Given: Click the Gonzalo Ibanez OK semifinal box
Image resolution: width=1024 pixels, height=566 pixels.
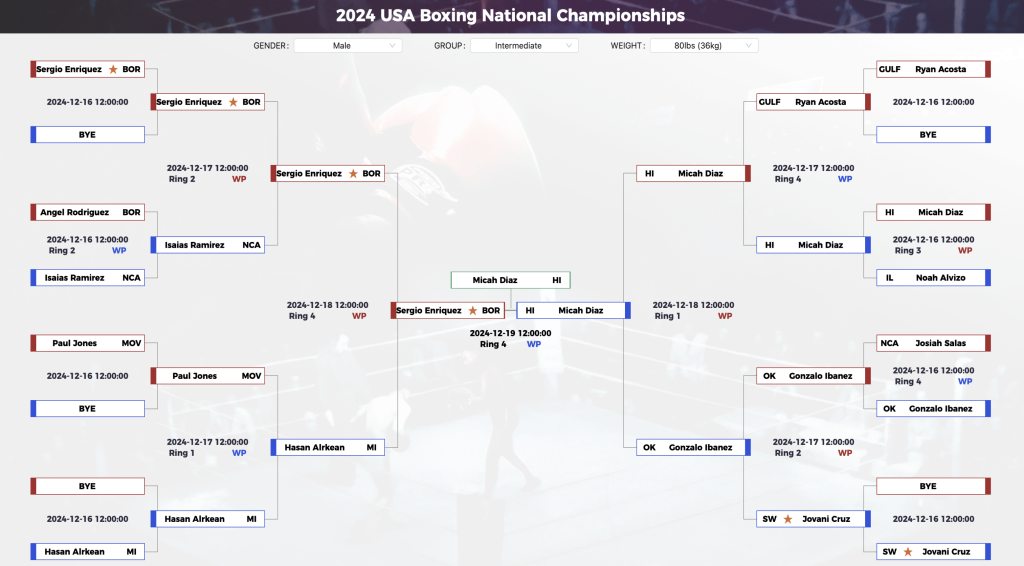Looking at the screenshot, I should tap(694, 447).
